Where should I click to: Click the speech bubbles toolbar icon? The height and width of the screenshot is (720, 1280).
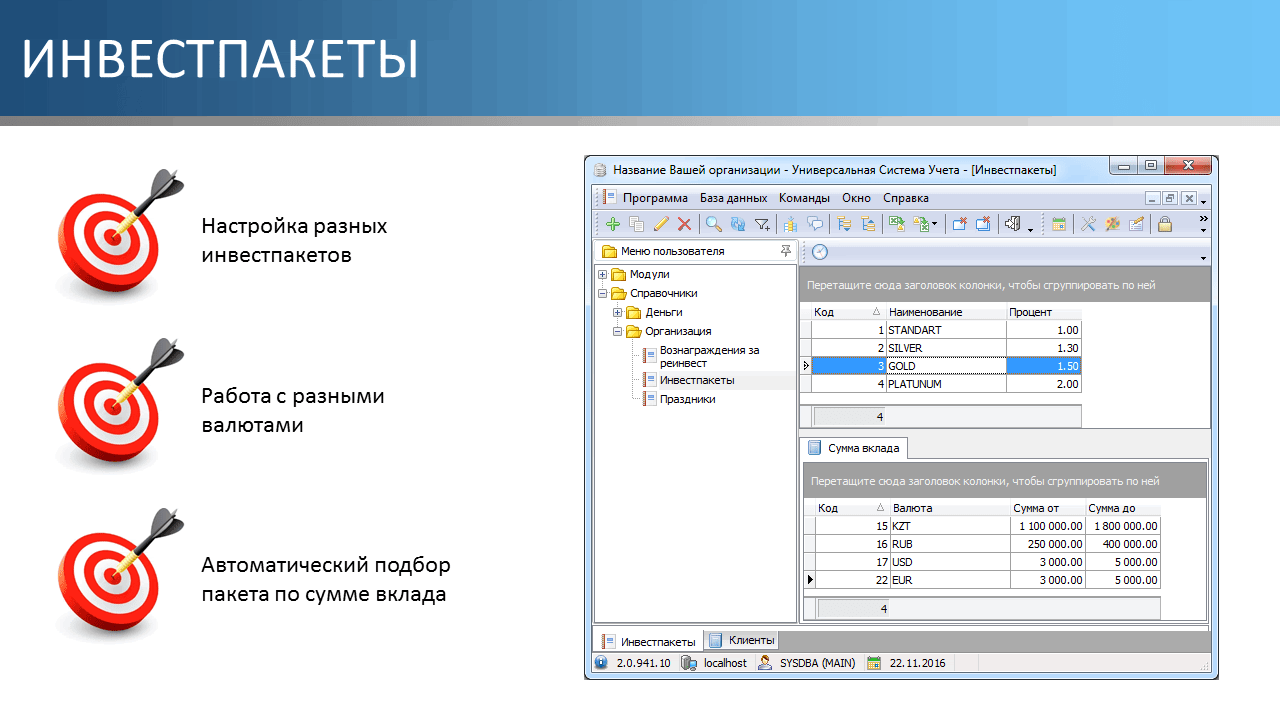pyautogui.click(x=815, y=224)
